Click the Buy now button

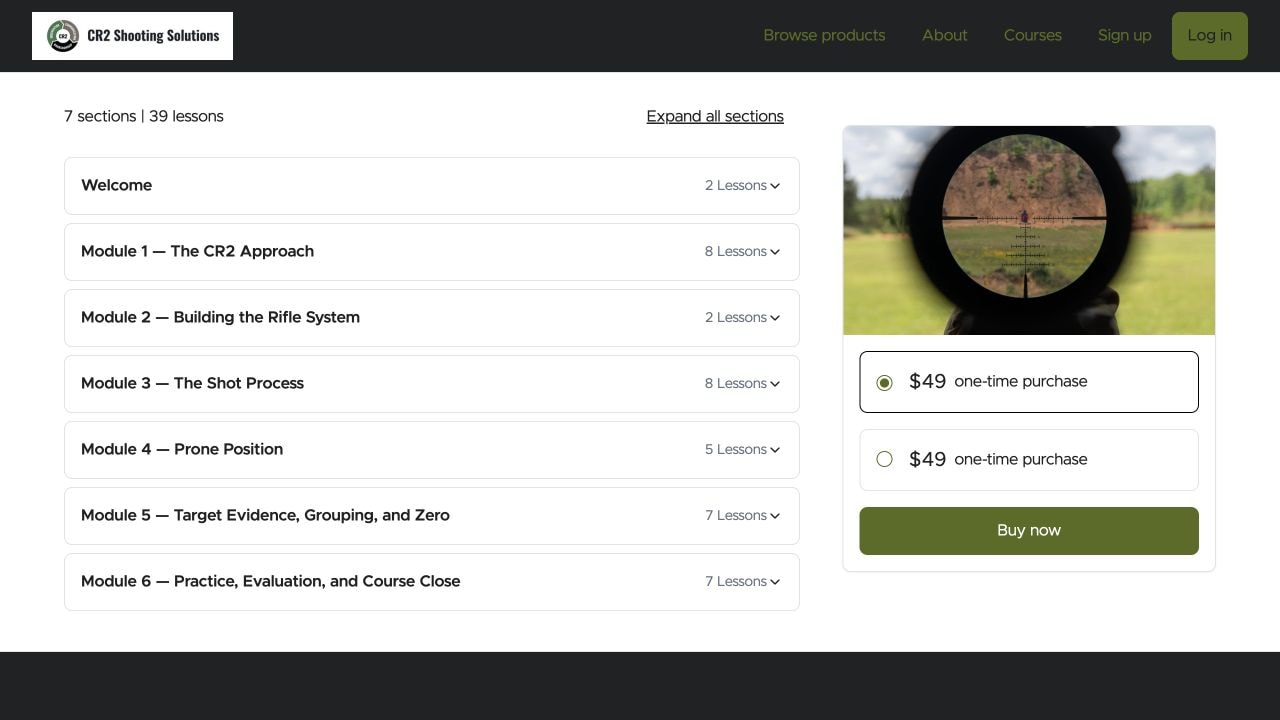[x=1029, y=531]
